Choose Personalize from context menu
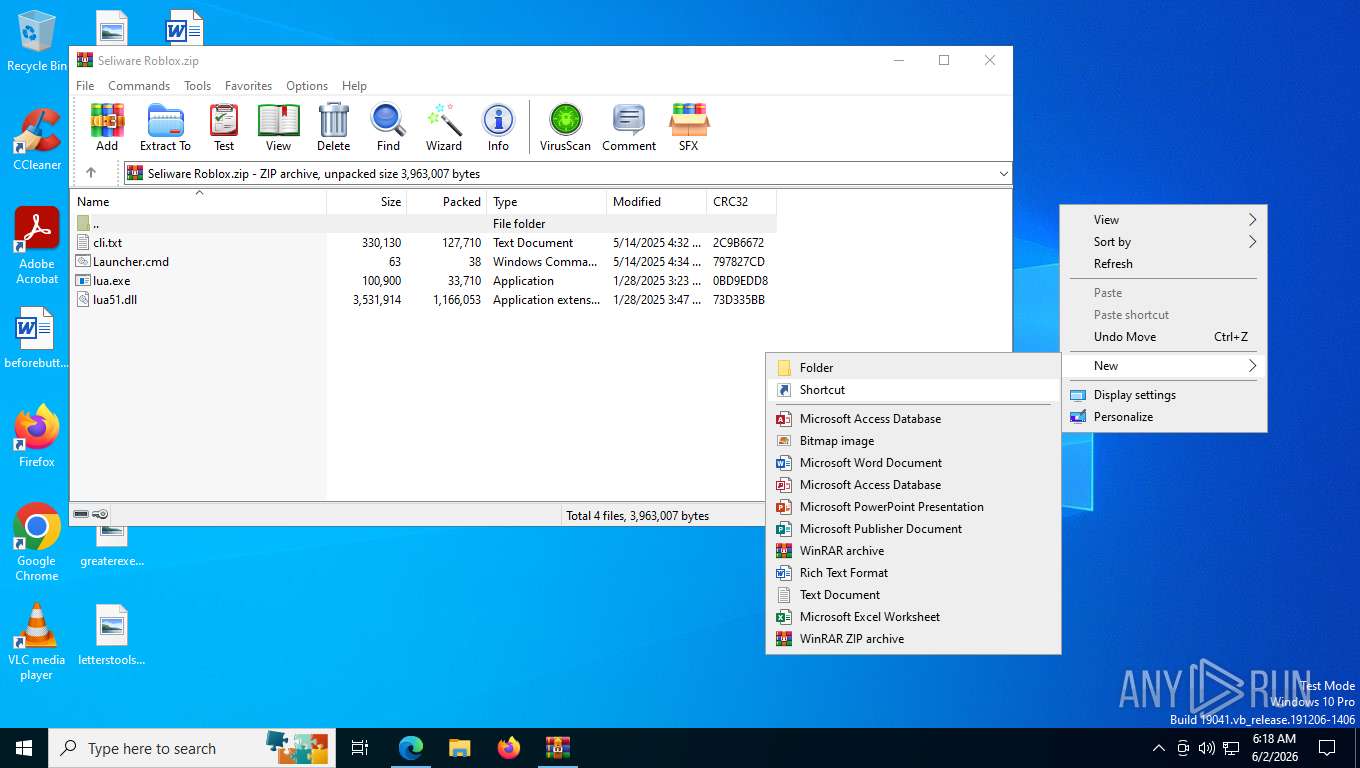1360x768 pixels. pyautogui.click(x=1164, y=417)
